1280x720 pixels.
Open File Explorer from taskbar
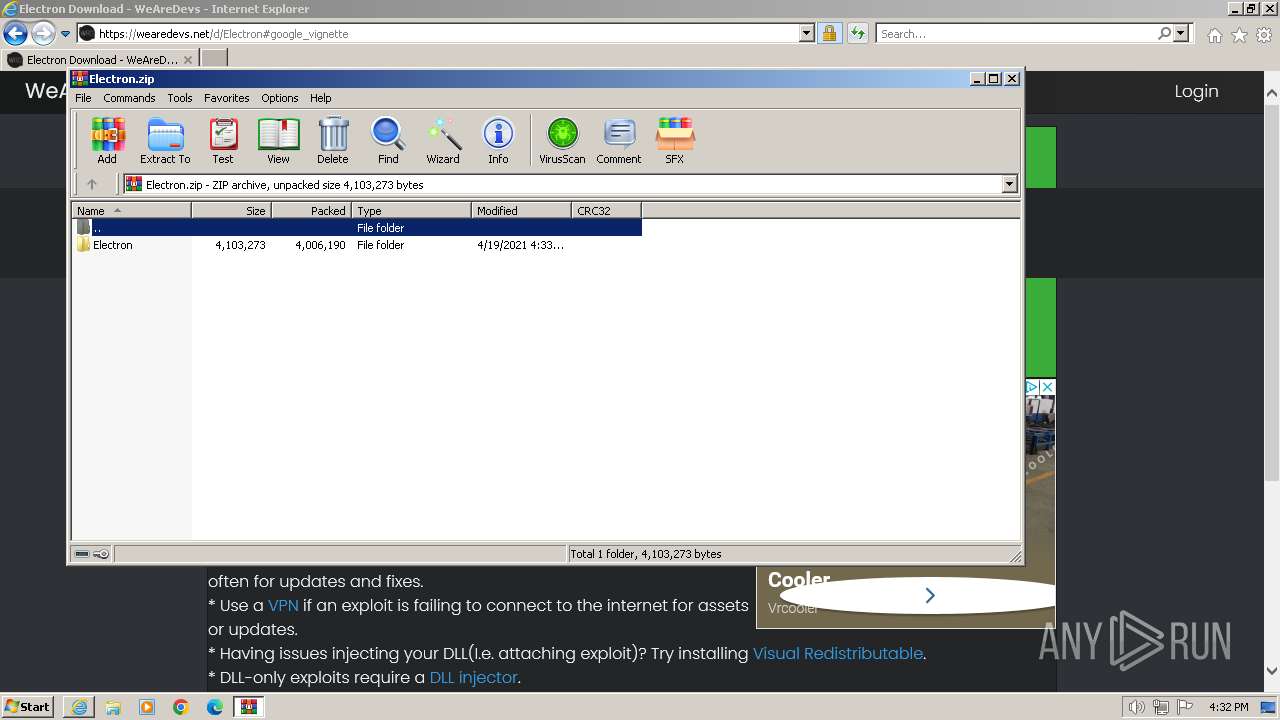pyautogui.click(x=113, y=707)
